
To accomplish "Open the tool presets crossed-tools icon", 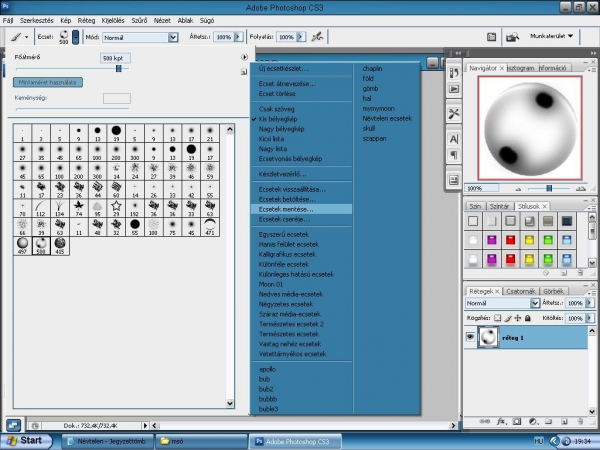I will 454,114.
